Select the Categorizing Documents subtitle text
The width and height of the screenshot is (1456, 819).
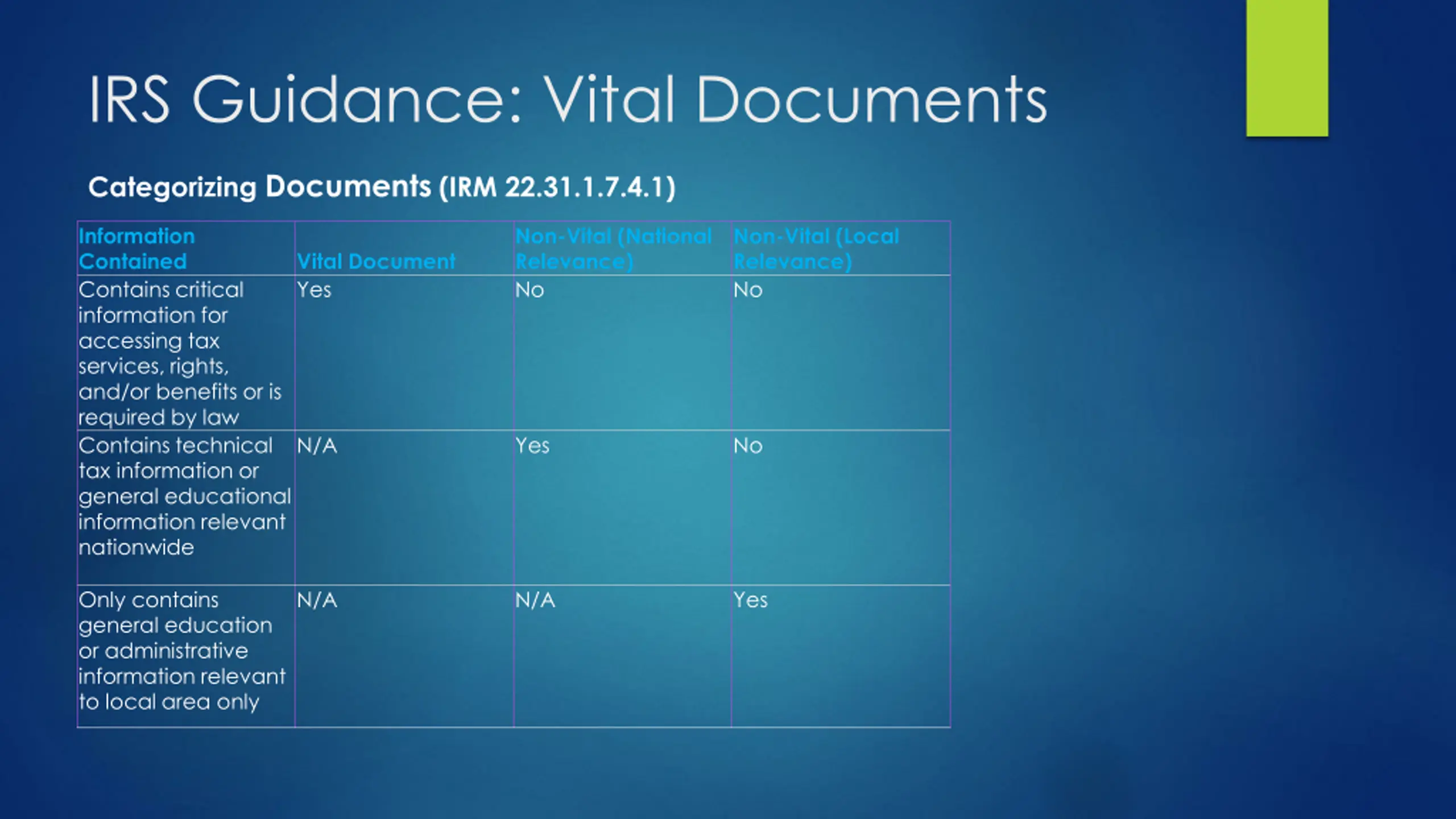(259, 187)
